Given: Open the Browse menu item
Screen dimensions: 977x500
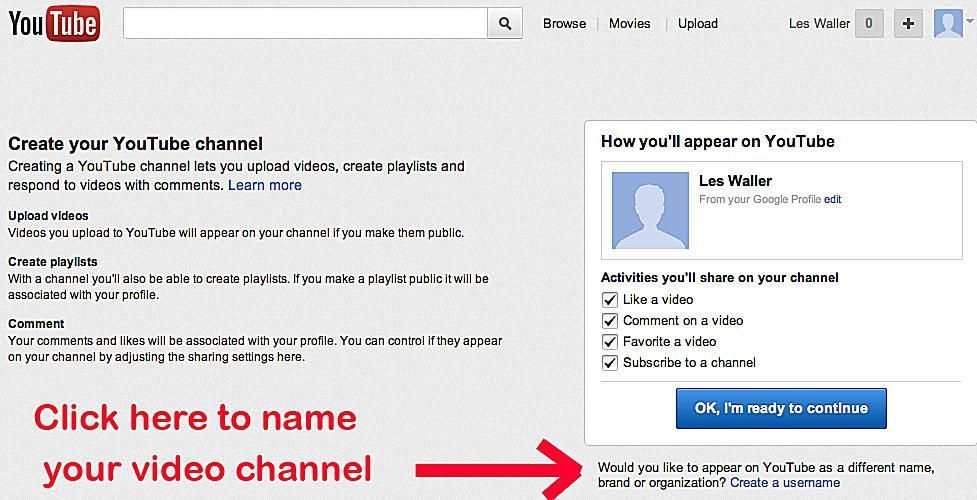Looking at the screenshot, I should click(565, 24).
